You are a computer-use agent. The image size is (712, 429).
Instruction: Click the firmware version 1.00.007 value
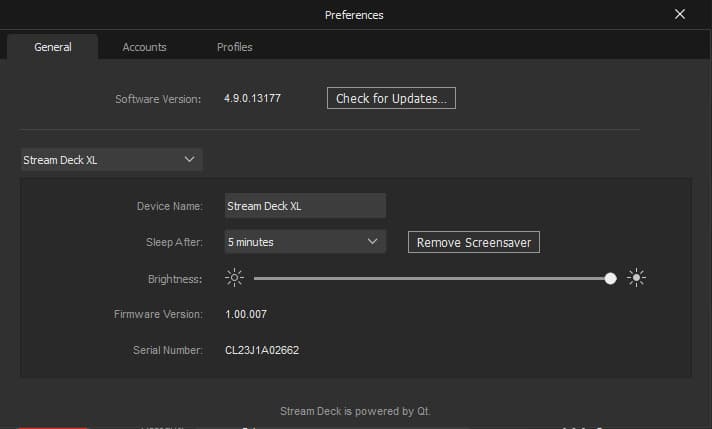click(246, 314)
